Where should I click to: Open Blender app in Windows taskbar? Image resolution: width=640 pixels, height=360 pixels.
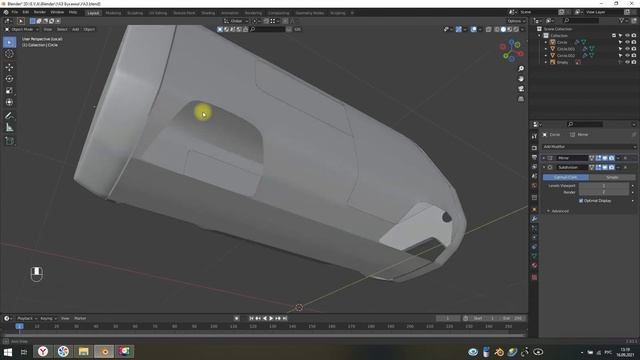pos(104,351)
